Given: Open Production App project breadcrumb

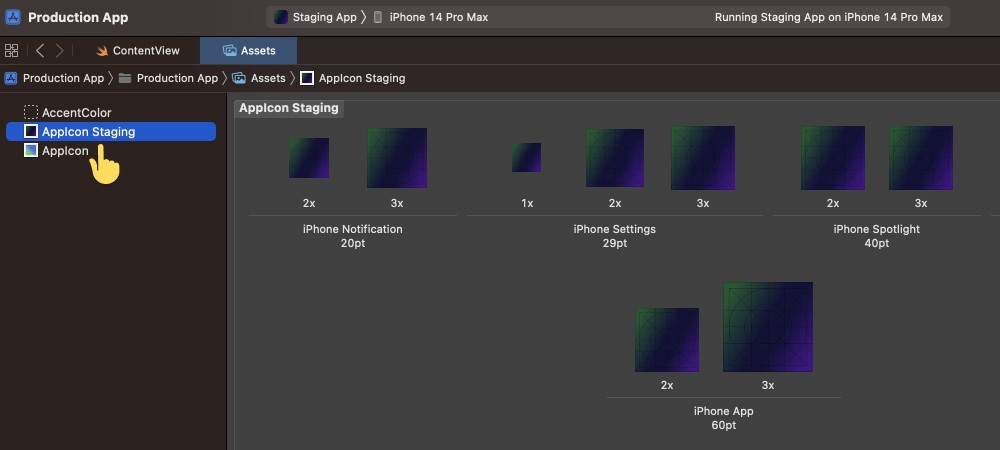Looking at the screenshot, I should click(54, 78).
